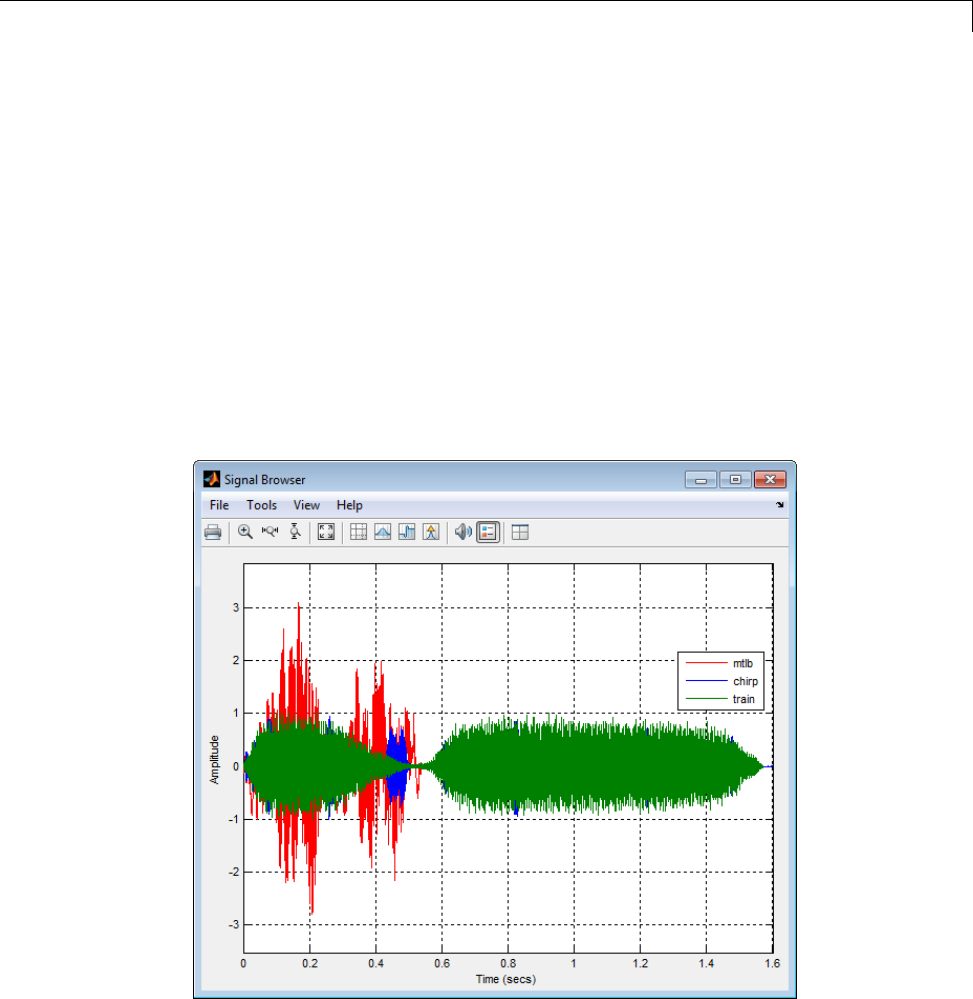Image resolution: width=973 pixels, height=999 pixels.
Task: Close the Signal Browser window
Action: (770, 480)
